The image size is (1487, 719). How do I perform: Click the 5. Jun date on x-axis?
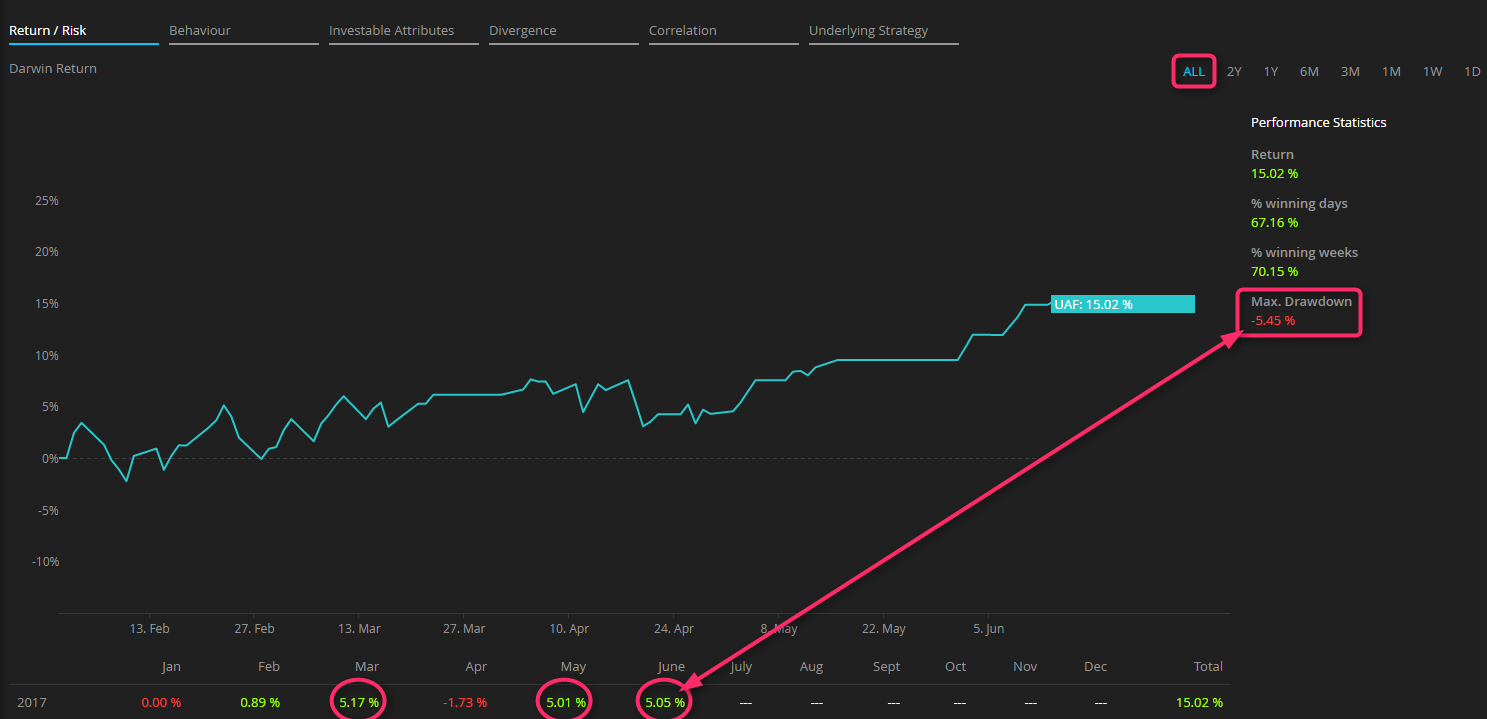[988, 629]
